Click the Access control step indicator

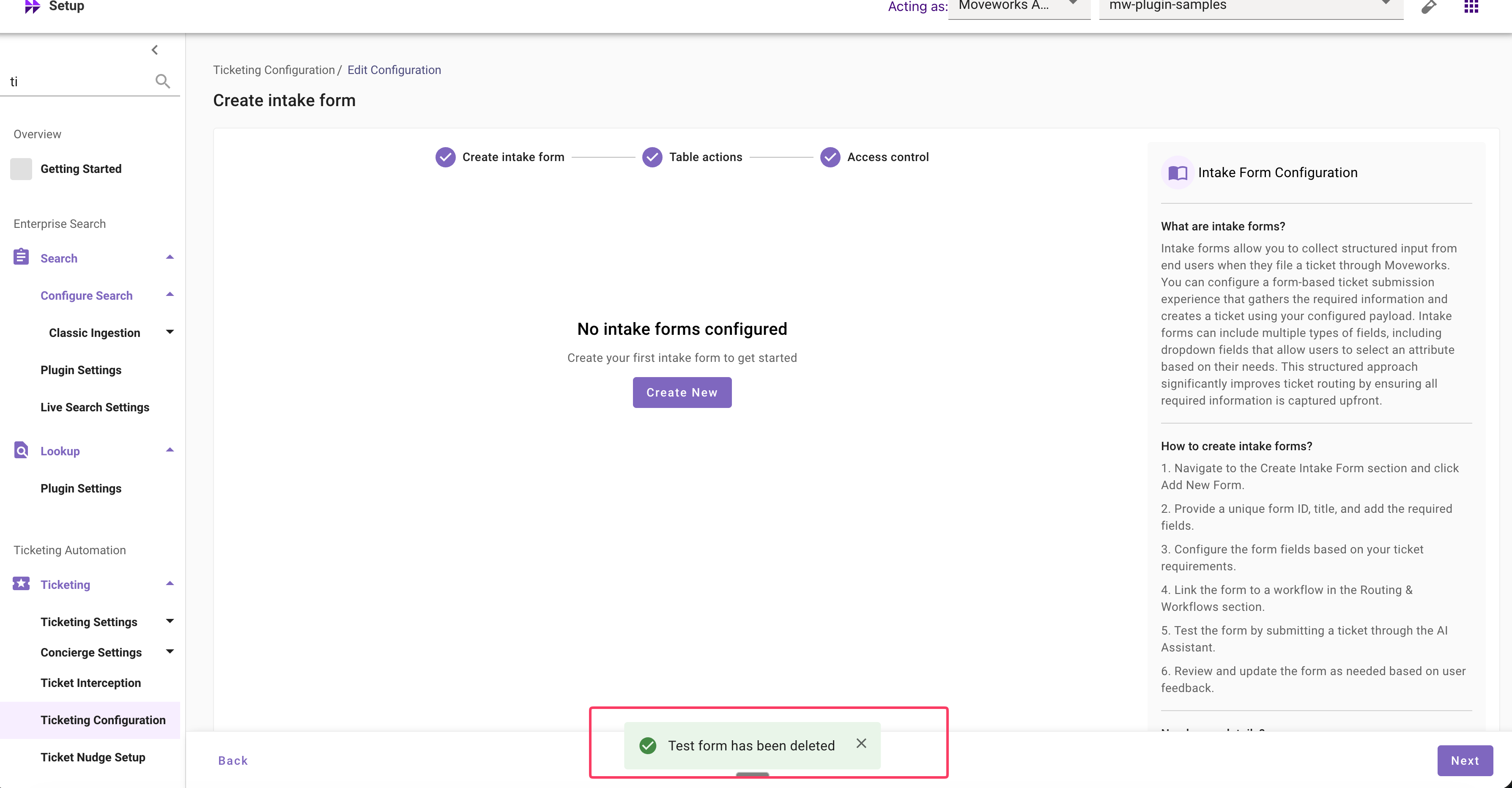(830, 157)
